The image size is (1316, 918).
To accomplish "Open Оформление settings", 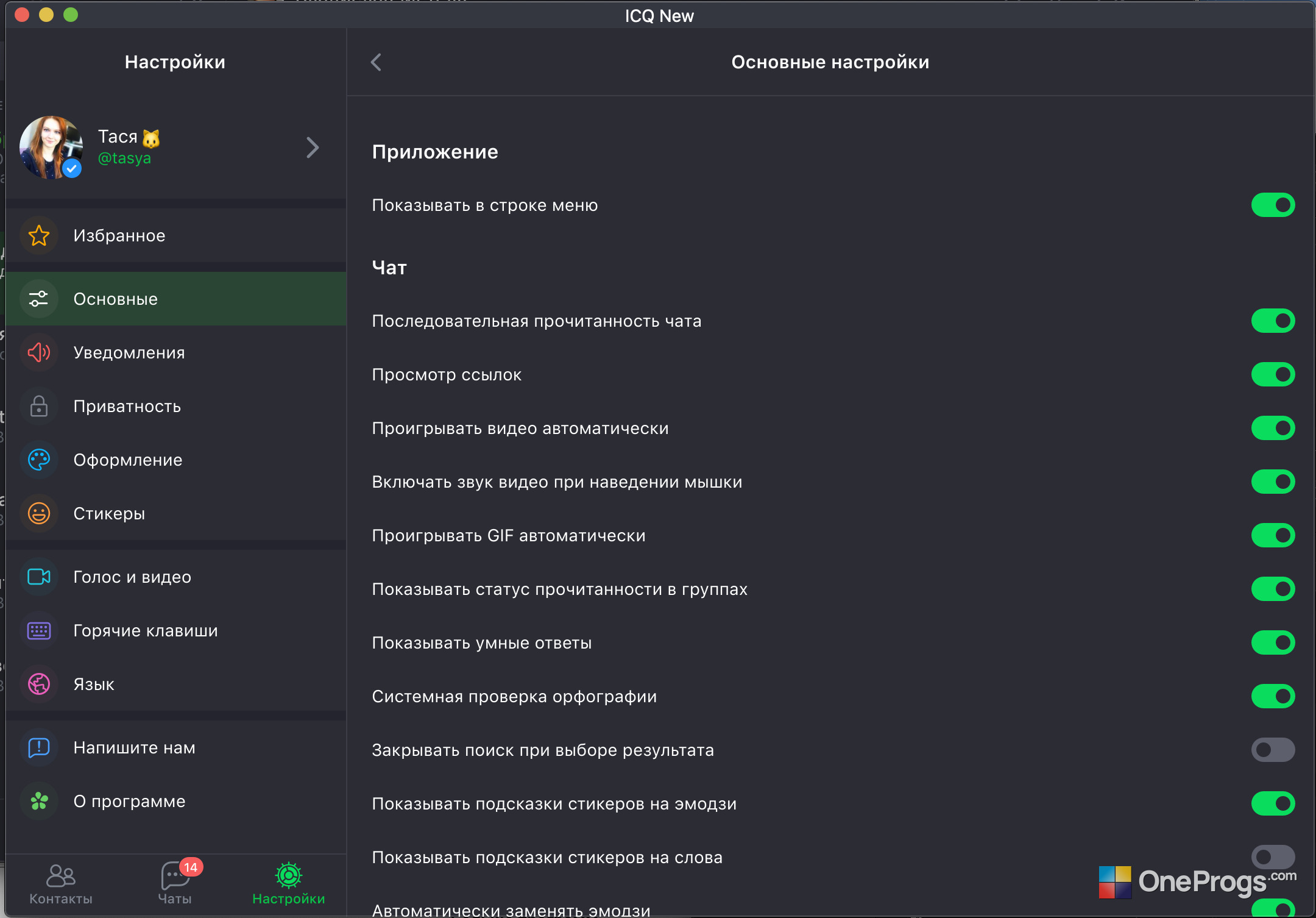I will [176, 460].
